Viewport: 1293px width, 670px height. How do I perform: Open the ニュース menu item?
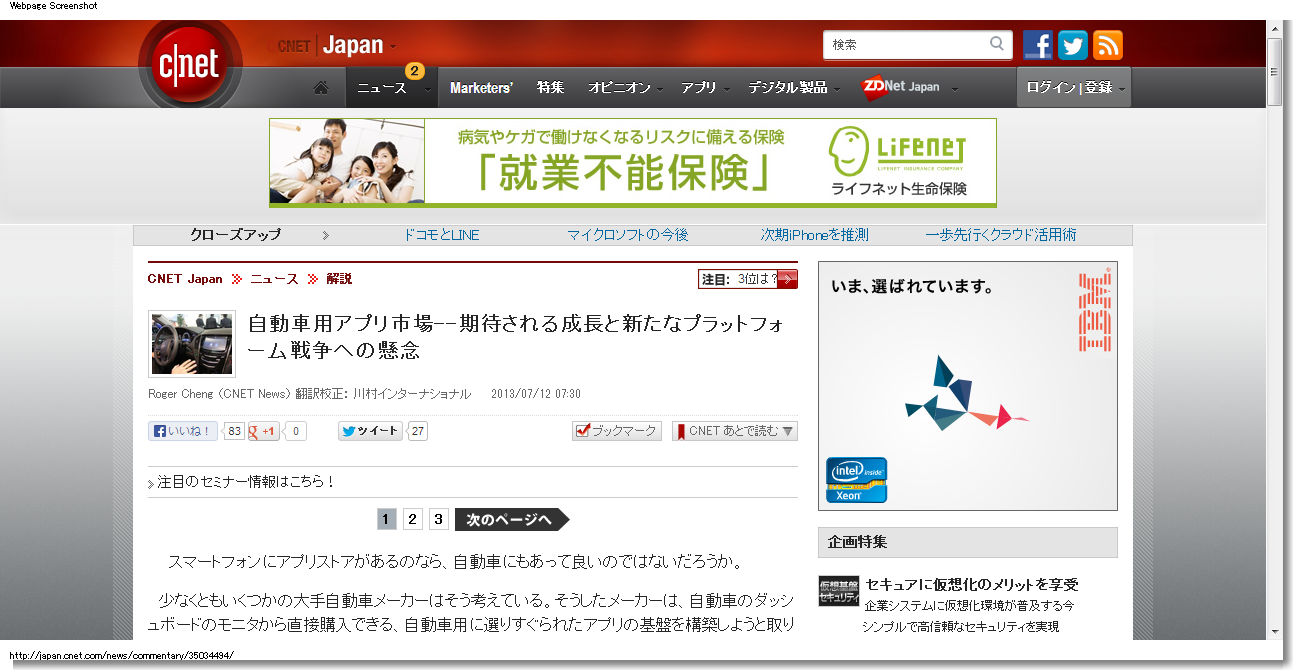point(382,88)
